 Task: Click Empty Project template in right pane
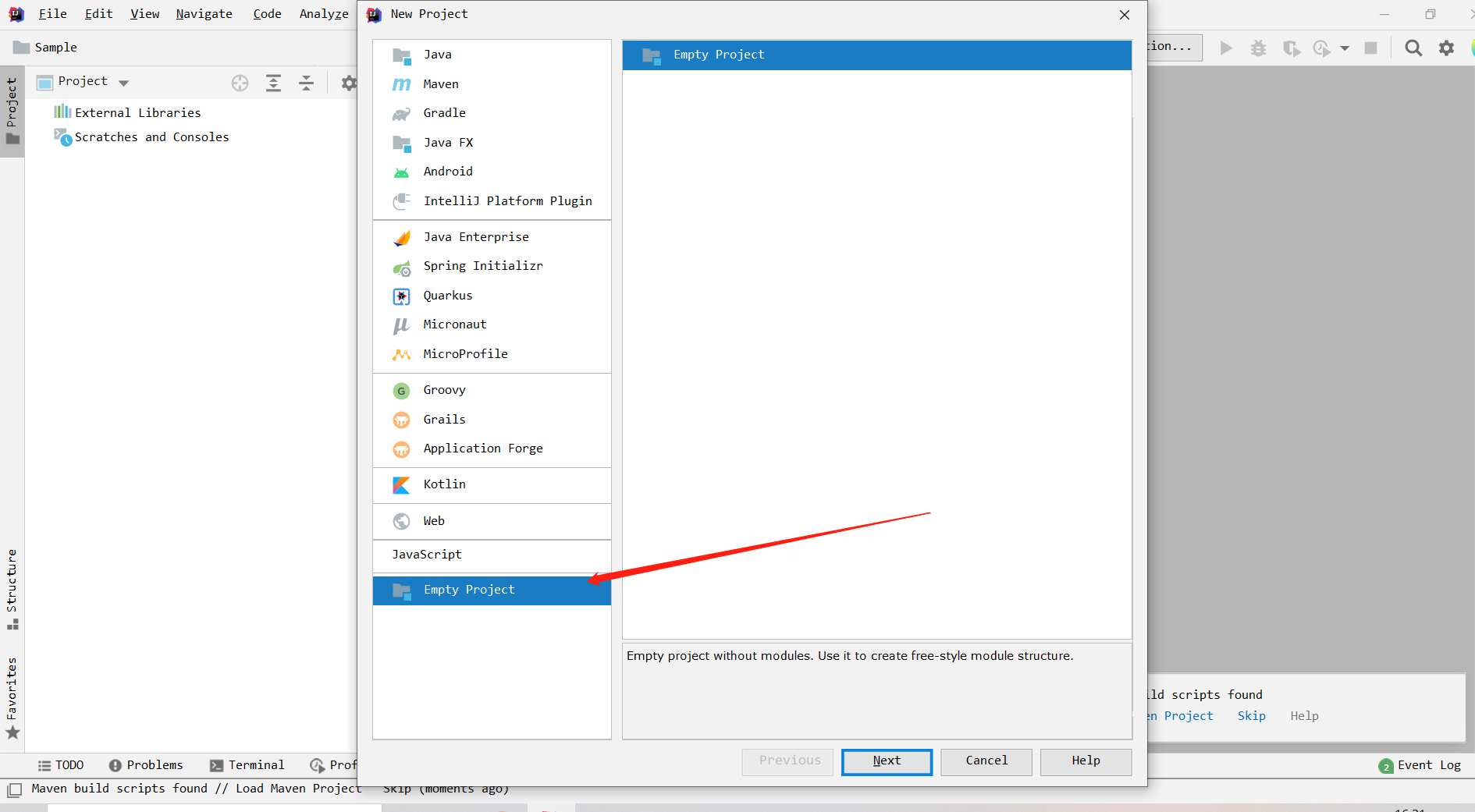876,55
